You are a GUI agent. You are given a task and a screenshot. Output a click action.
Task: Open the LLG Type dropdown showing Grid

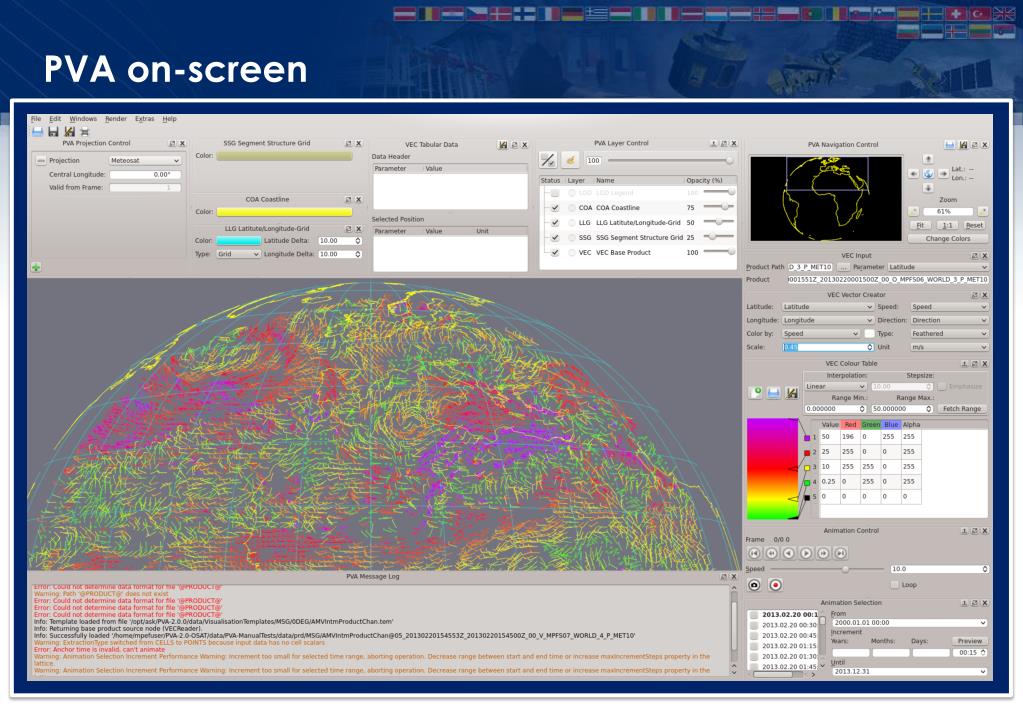(x=238, y=254)
